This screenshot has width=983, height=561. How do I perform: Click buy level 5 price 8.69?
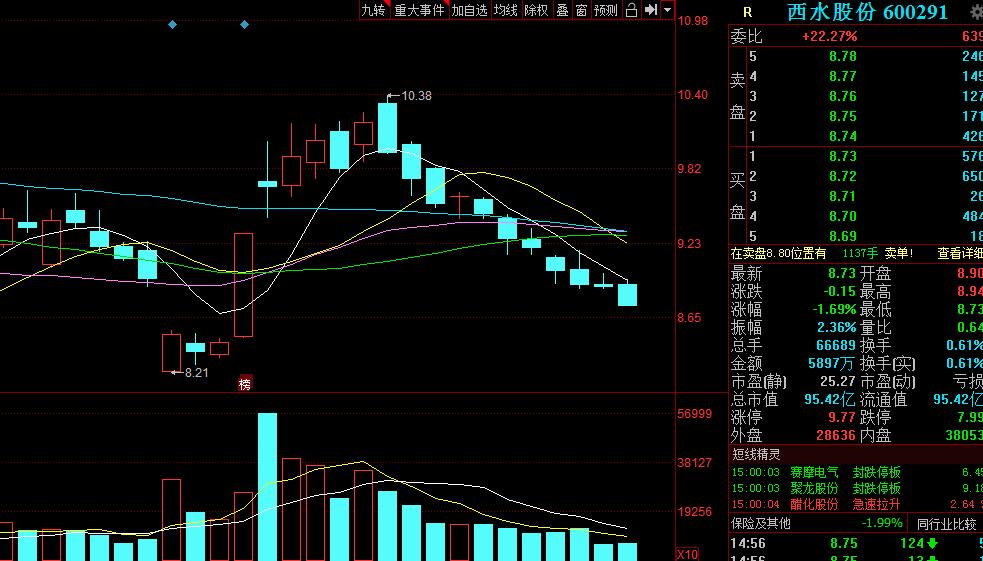pyautogui.click(x=843, y=236)
